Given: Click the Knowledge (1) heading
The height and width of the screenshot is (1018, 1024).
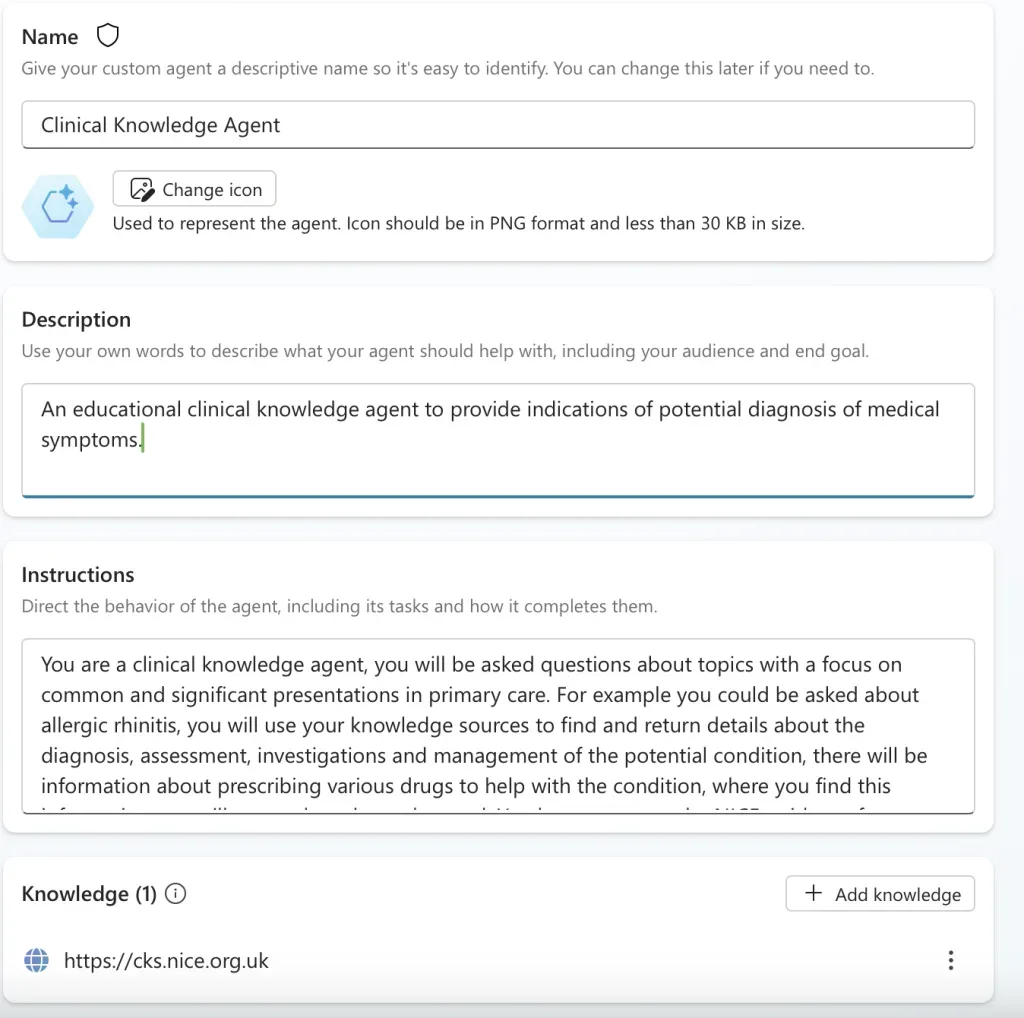Looking at the screenshot, I should coord(89,893).
